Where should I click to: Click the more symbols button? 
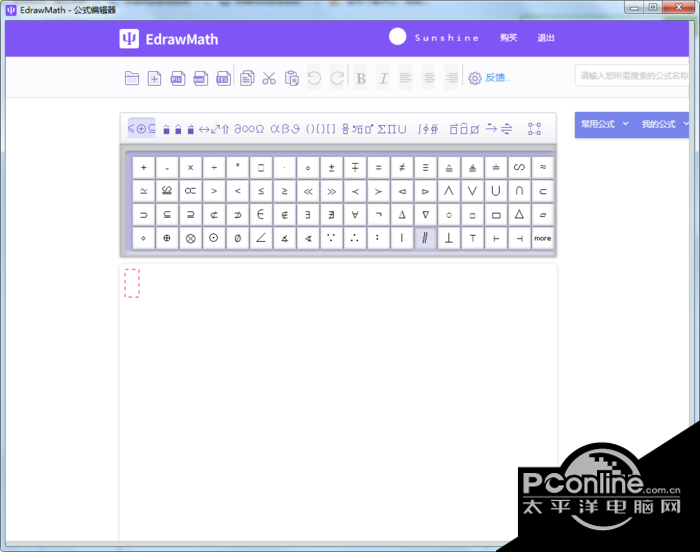[543, 238]
